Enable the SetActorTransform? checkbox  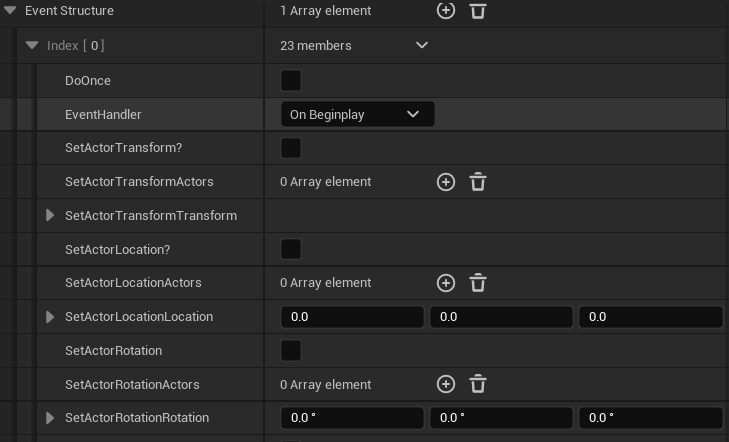291,148
